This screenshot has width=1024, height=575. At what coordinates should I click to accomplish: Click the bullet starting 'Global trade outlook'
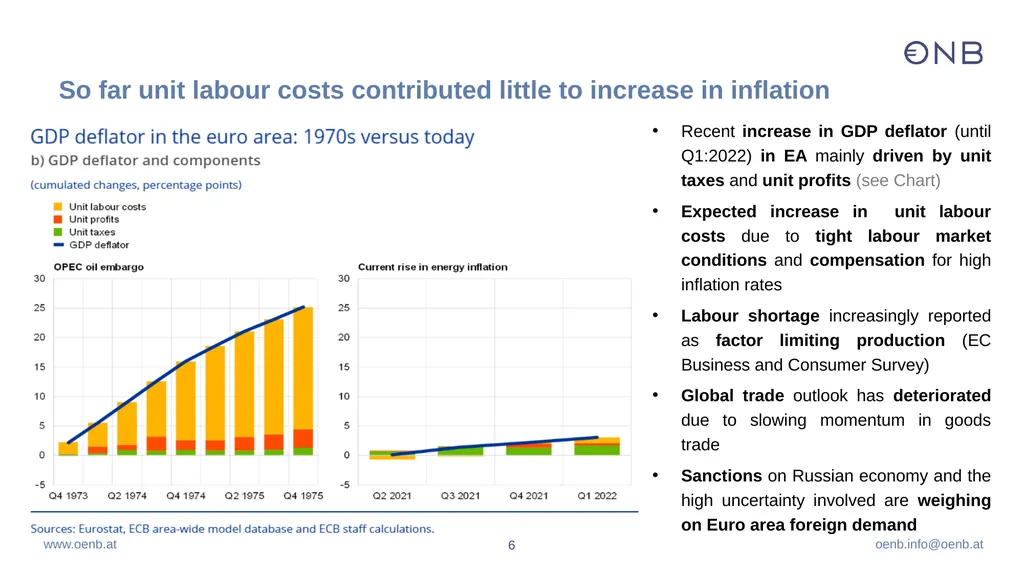click(x=835, y=420)
